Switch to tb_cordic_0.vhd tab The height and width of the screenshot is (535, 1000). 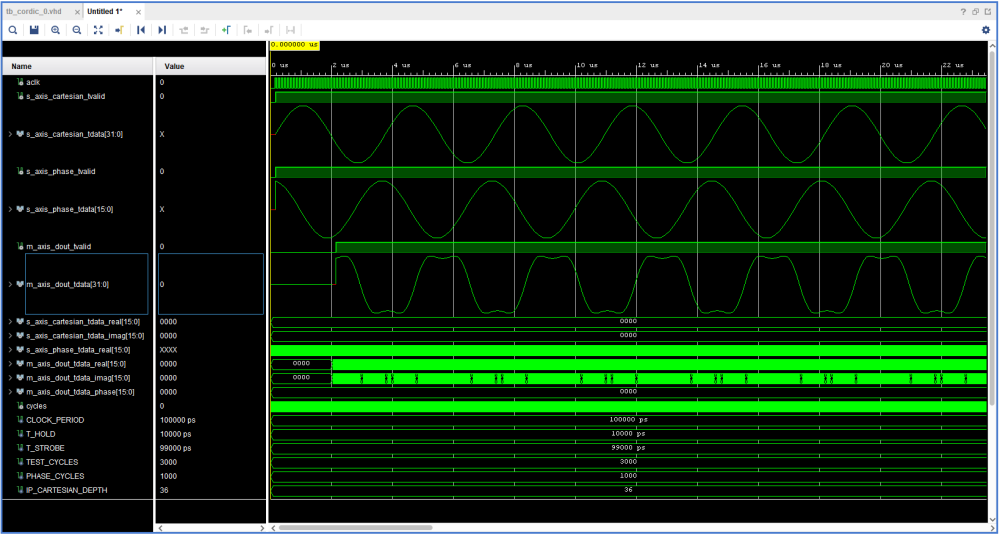click(35, 10)
